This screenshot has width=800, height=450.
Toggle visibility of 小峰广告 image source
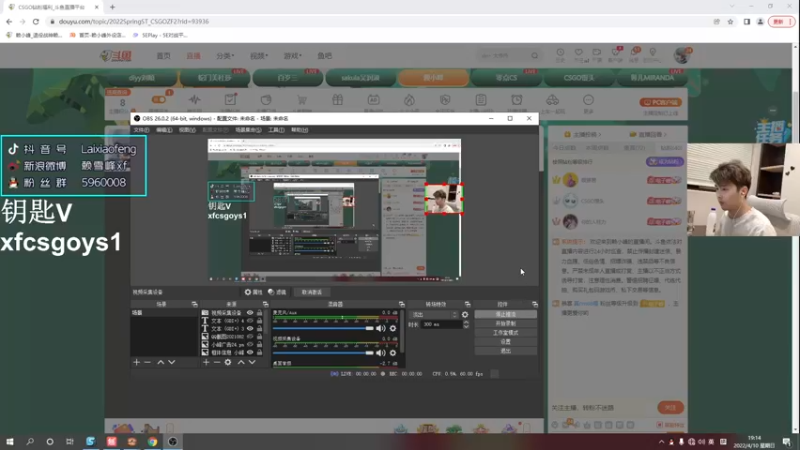[250, 344]
